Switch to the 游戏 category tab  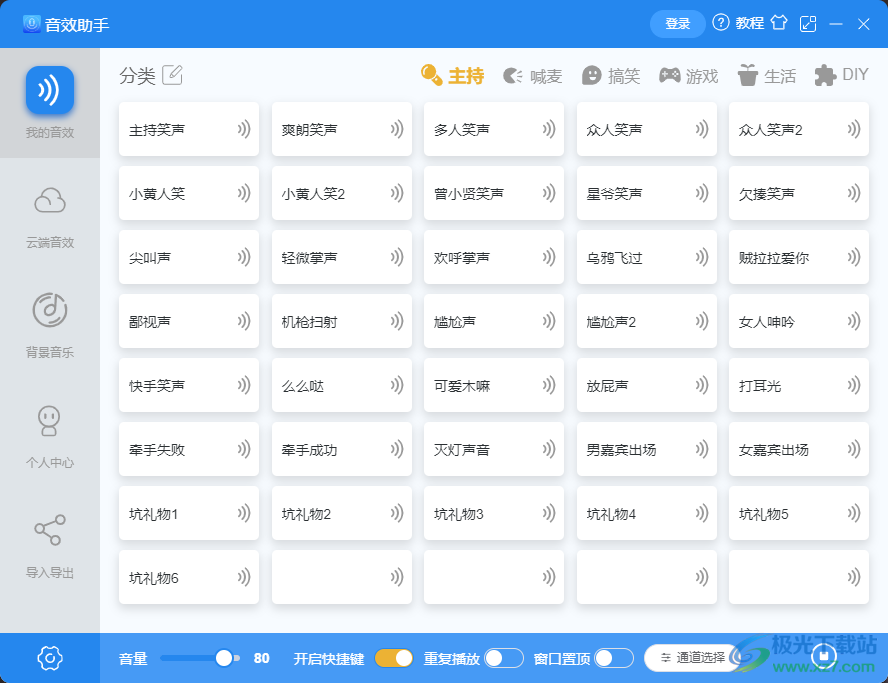click(688, 74)
